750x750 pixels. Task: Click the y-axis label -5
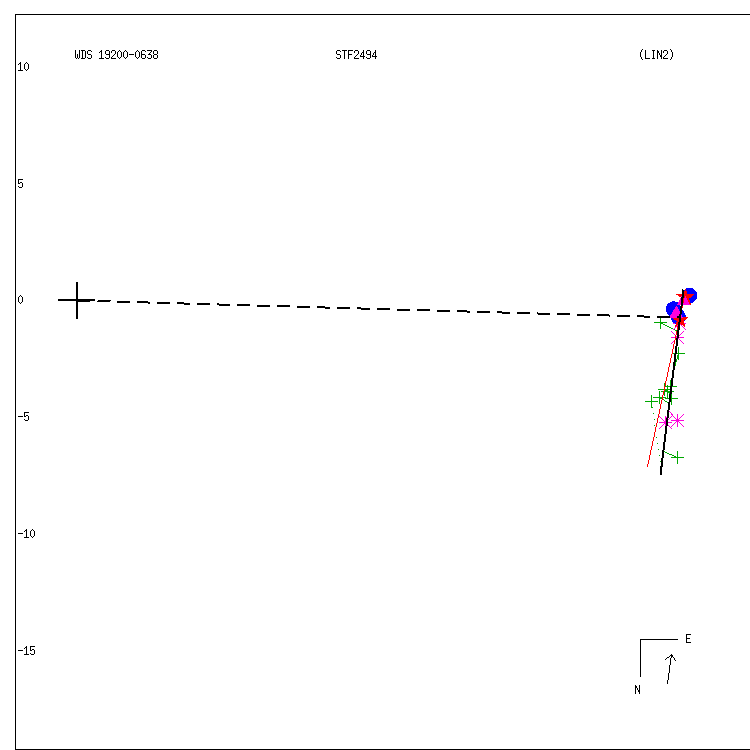click(x=23, y=417)
